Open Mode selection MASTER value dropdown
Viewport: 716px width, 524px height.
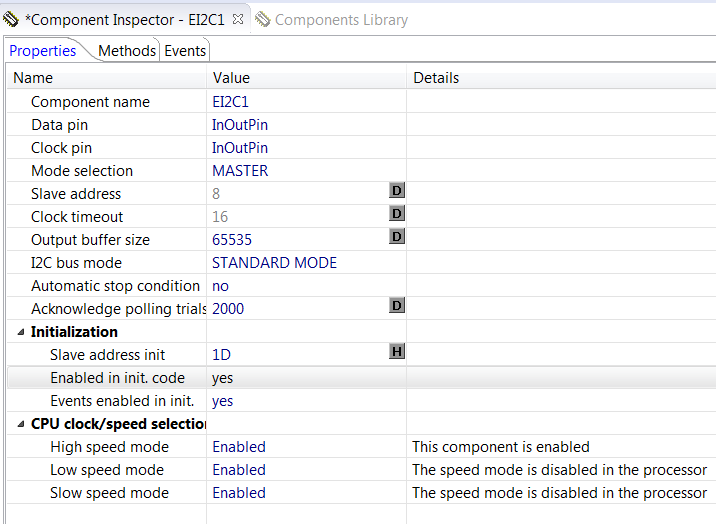coord(240,171)
